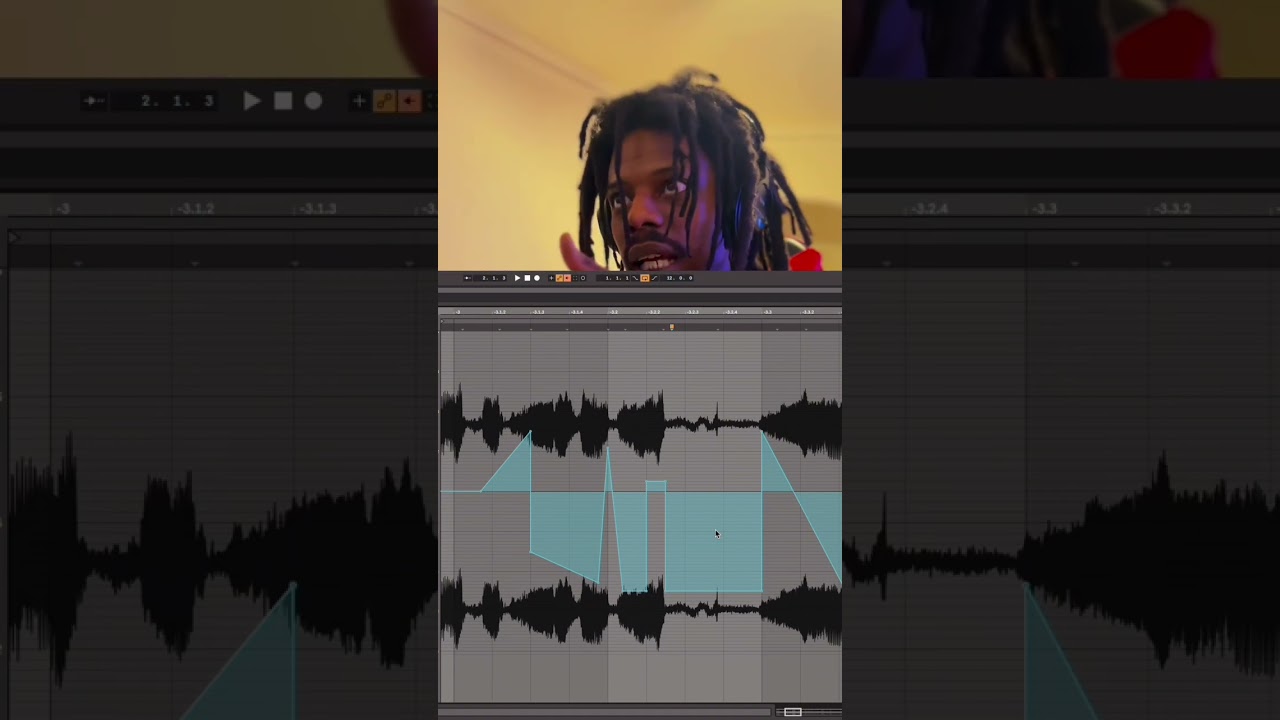Click the Re-enable Automation red arrow icon
Image resolution: width=1280 pixels, height=720 pixels.
click(x=567, y=278)
